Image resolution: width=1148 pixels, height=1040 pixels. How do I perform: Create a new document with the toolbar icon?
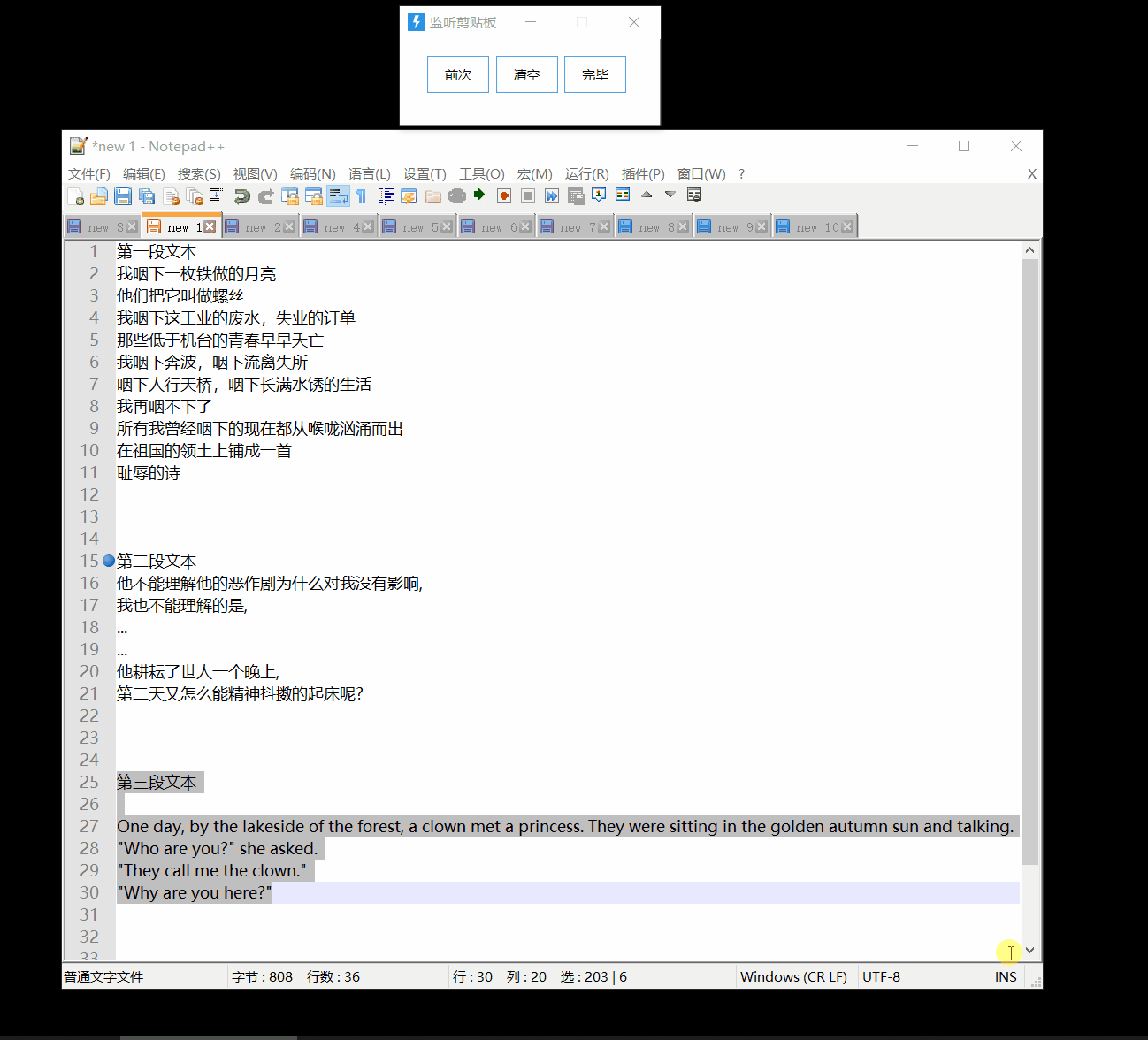(x=75, y=195)
